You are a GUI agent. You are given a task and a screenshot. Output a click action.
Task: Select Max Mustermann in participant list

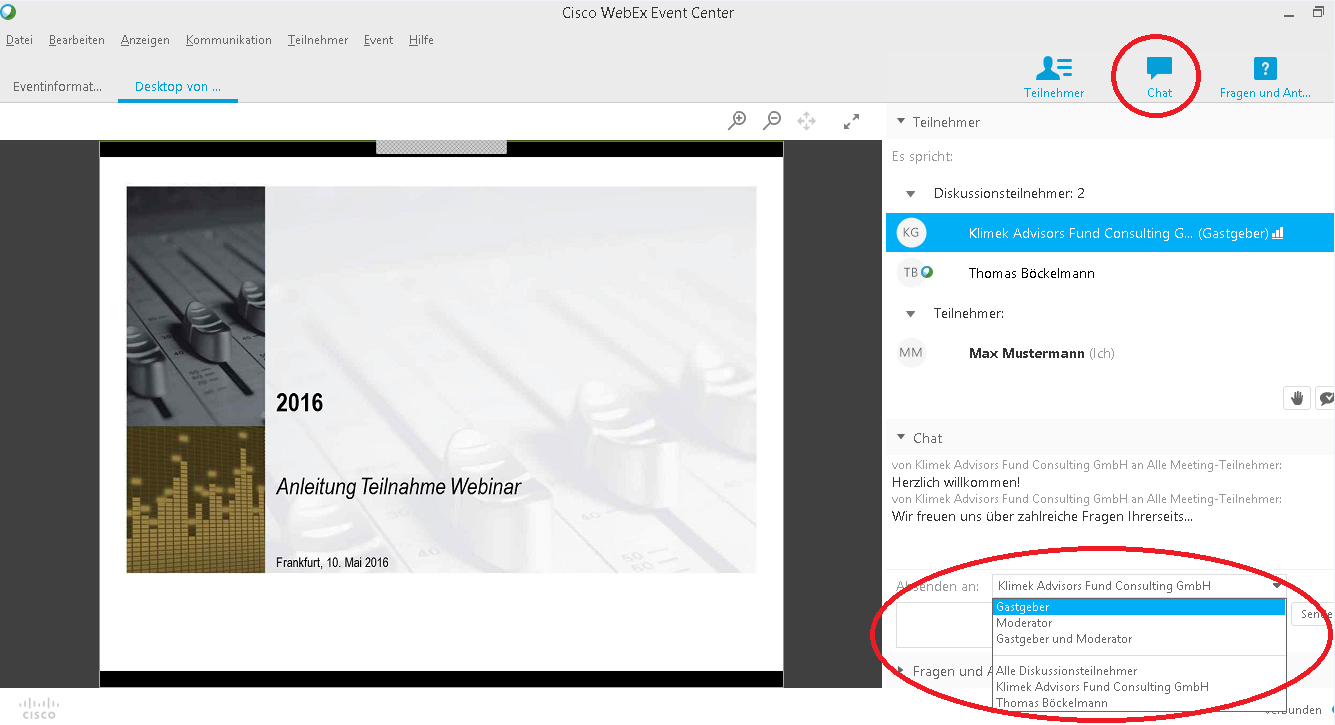[1026, 353]
